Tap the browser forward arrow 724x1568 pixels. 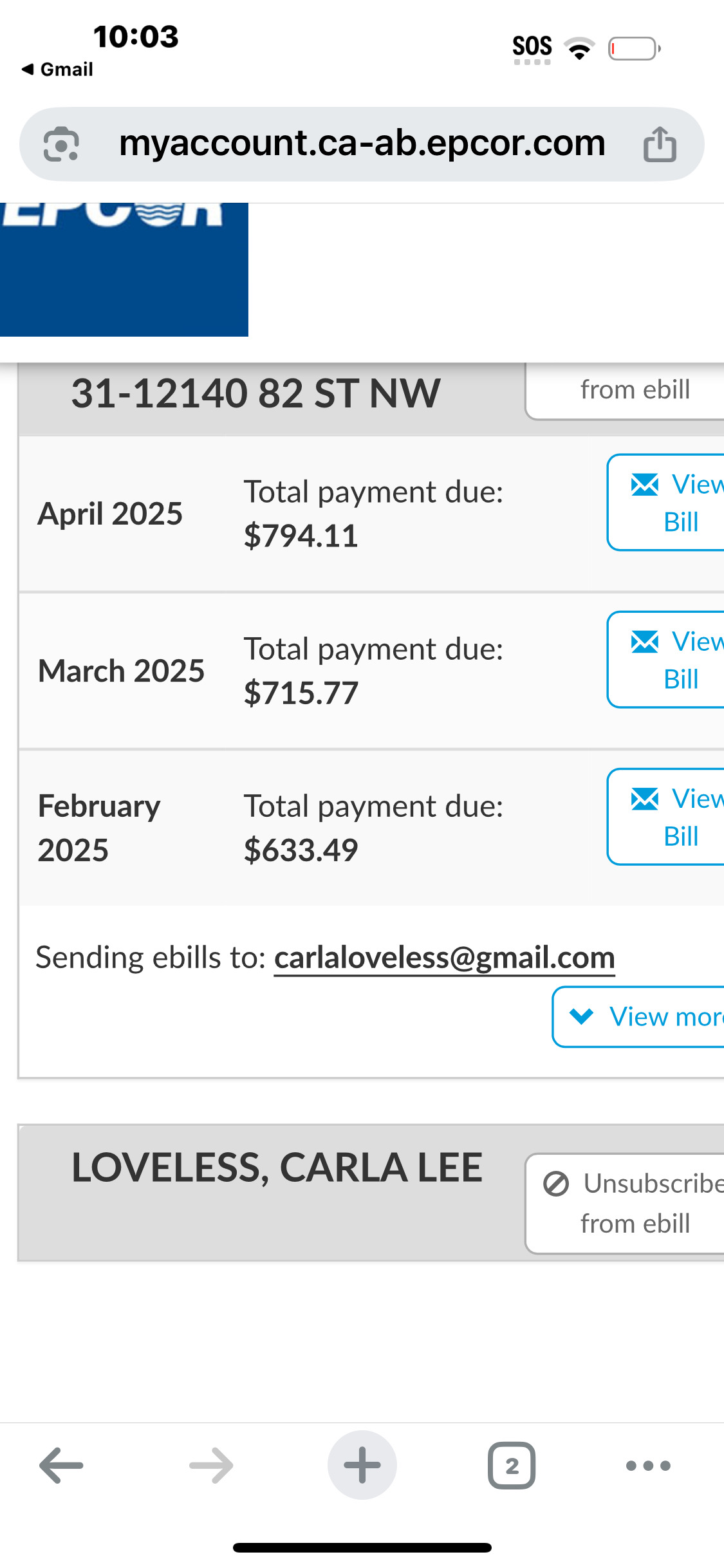pyautogui.click(x=211, y=1466)
